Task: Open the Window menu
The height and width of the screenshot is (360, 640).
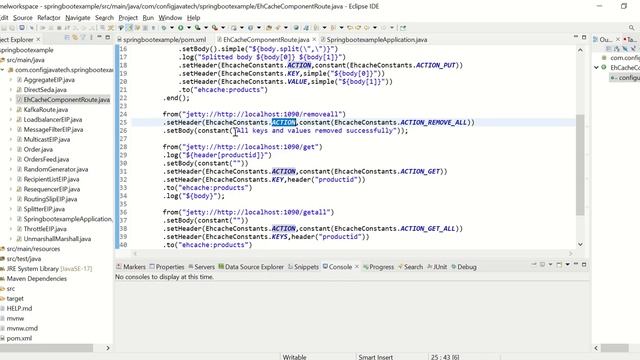Action: [170, 18]
